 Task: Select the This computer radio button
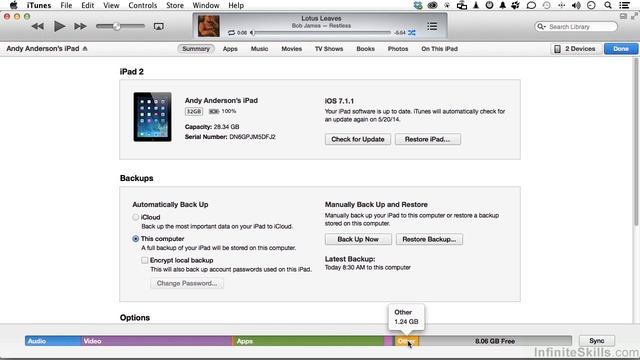(136, 239)
